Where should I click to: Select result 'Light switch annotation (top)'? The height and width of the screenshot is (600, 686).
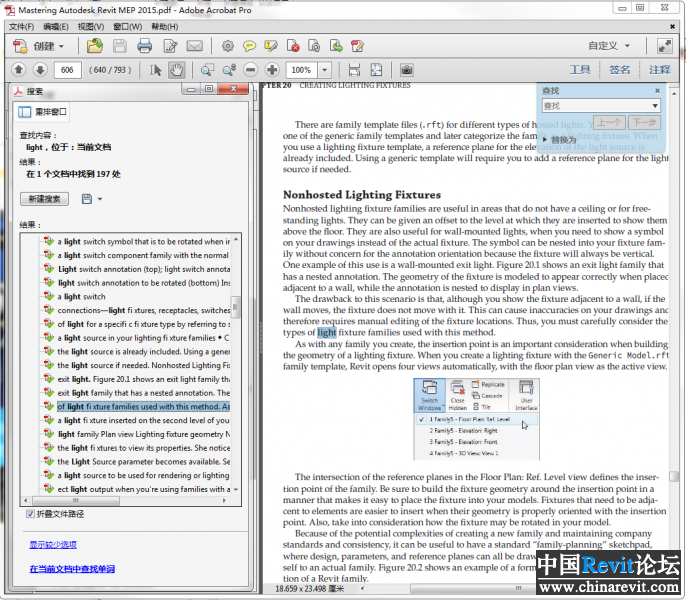tap(144, 269)
